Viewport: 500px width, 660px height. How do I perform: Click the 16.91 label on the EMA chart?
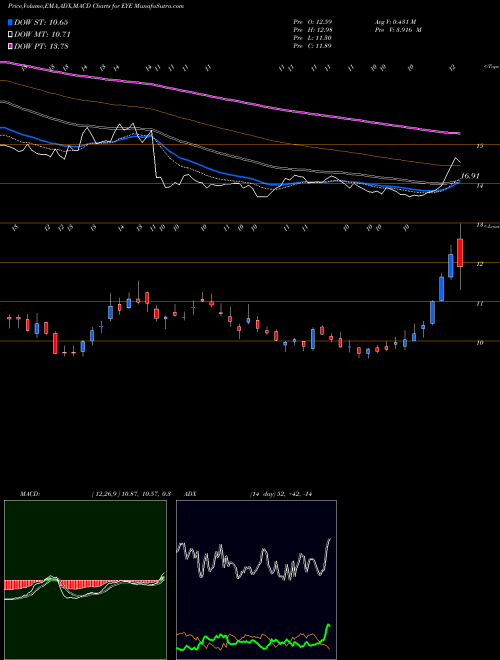[469, 176]
